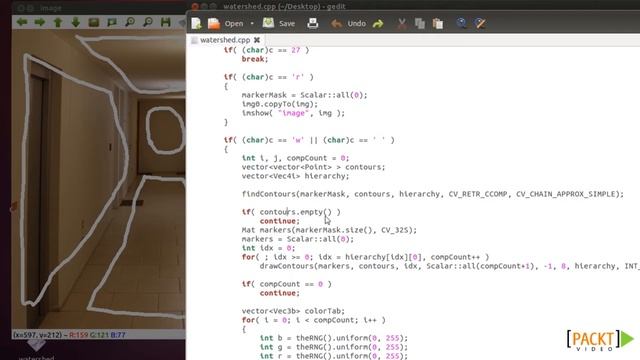Redo with the green arrow icon
640x360 pixels.
[378, 24]
